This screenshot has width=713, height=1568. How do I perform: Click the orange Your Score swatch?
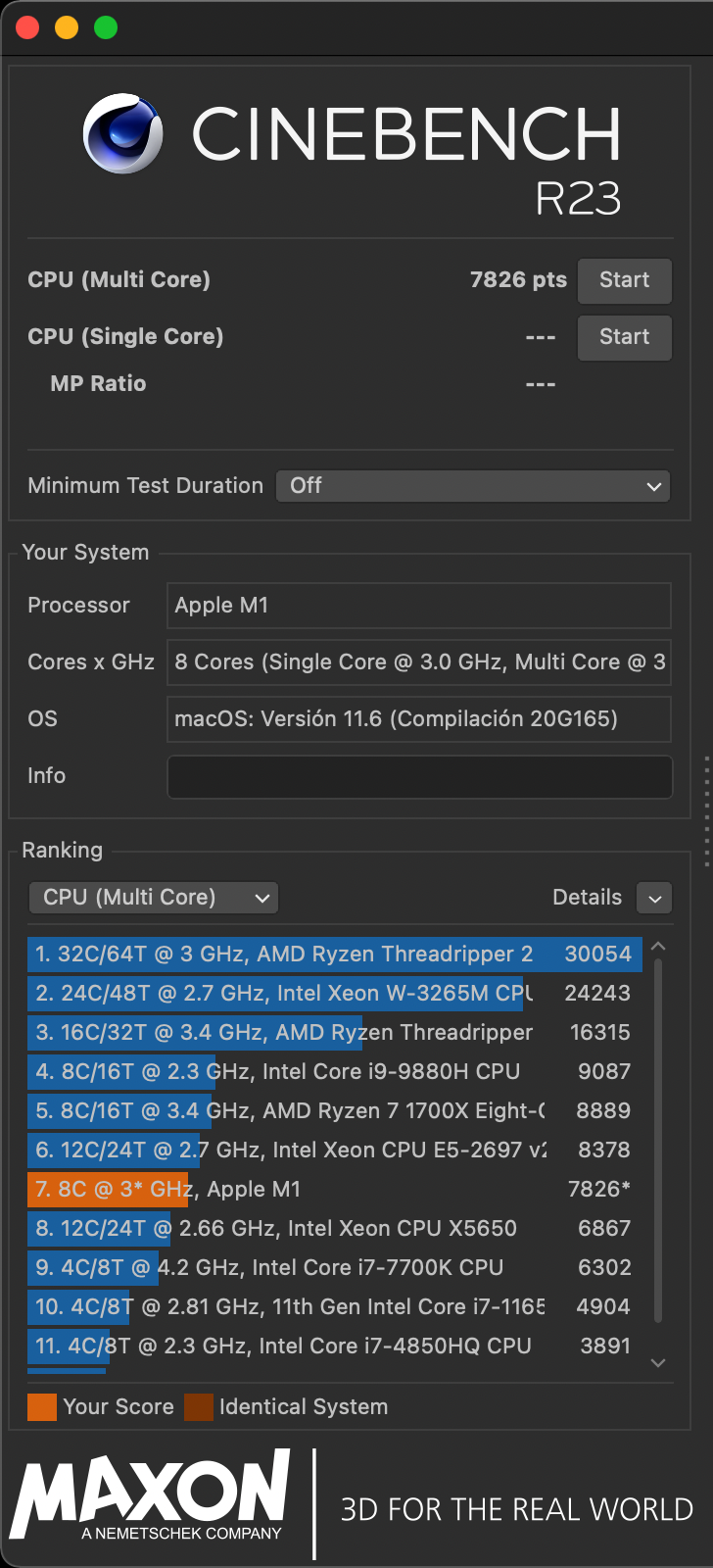click(x=42, y=1407)
